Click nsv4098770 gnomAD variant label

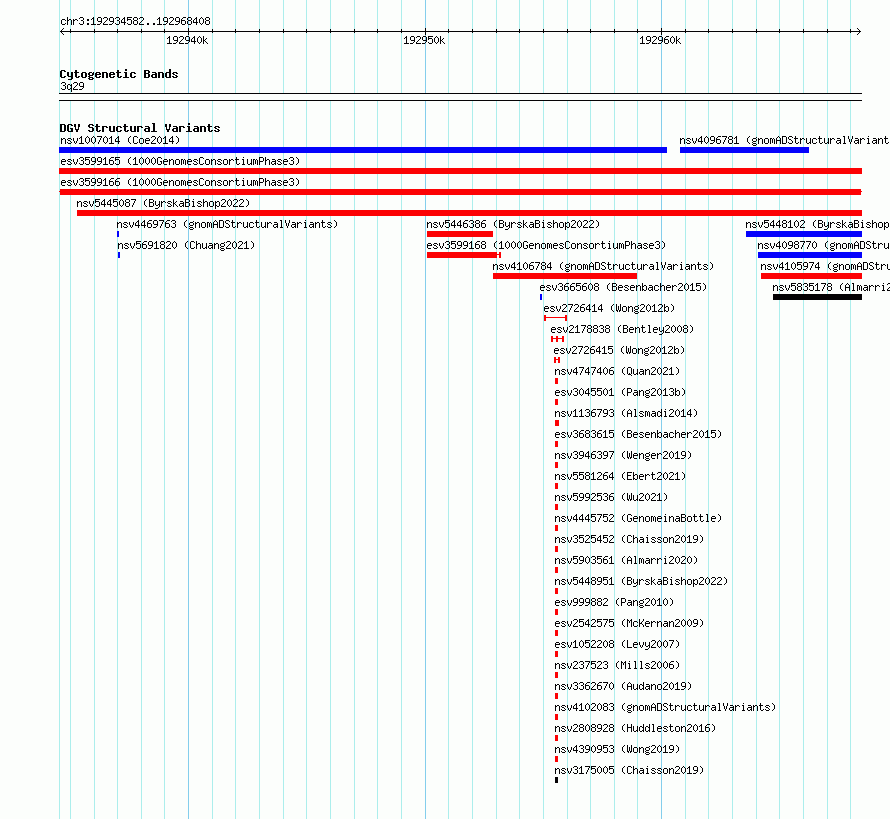pos(823,245)
